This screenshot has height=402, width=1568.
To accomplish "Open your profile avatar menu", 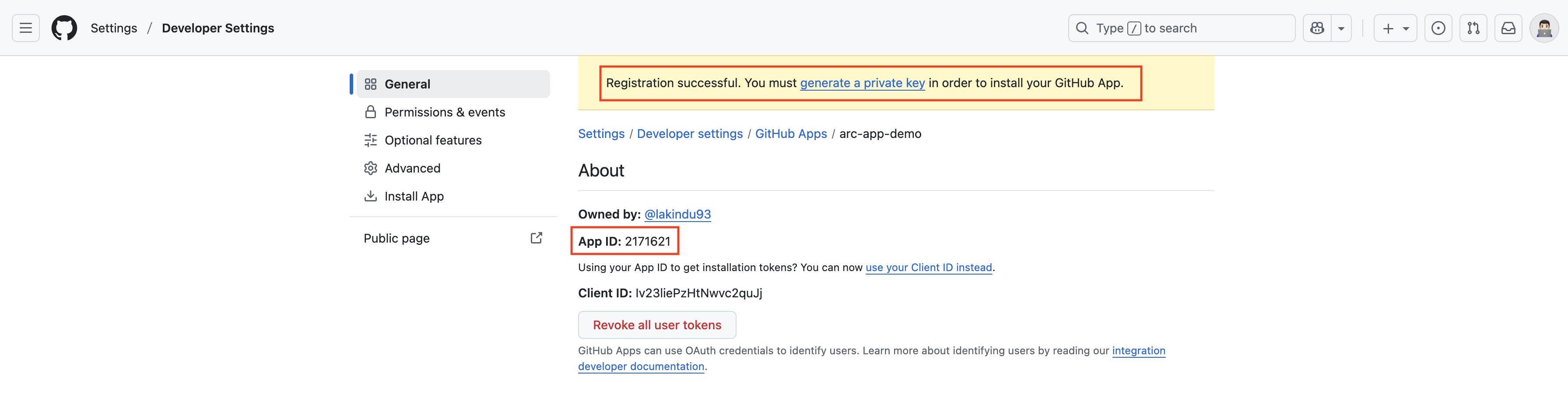I will (x=1544, y=28).
